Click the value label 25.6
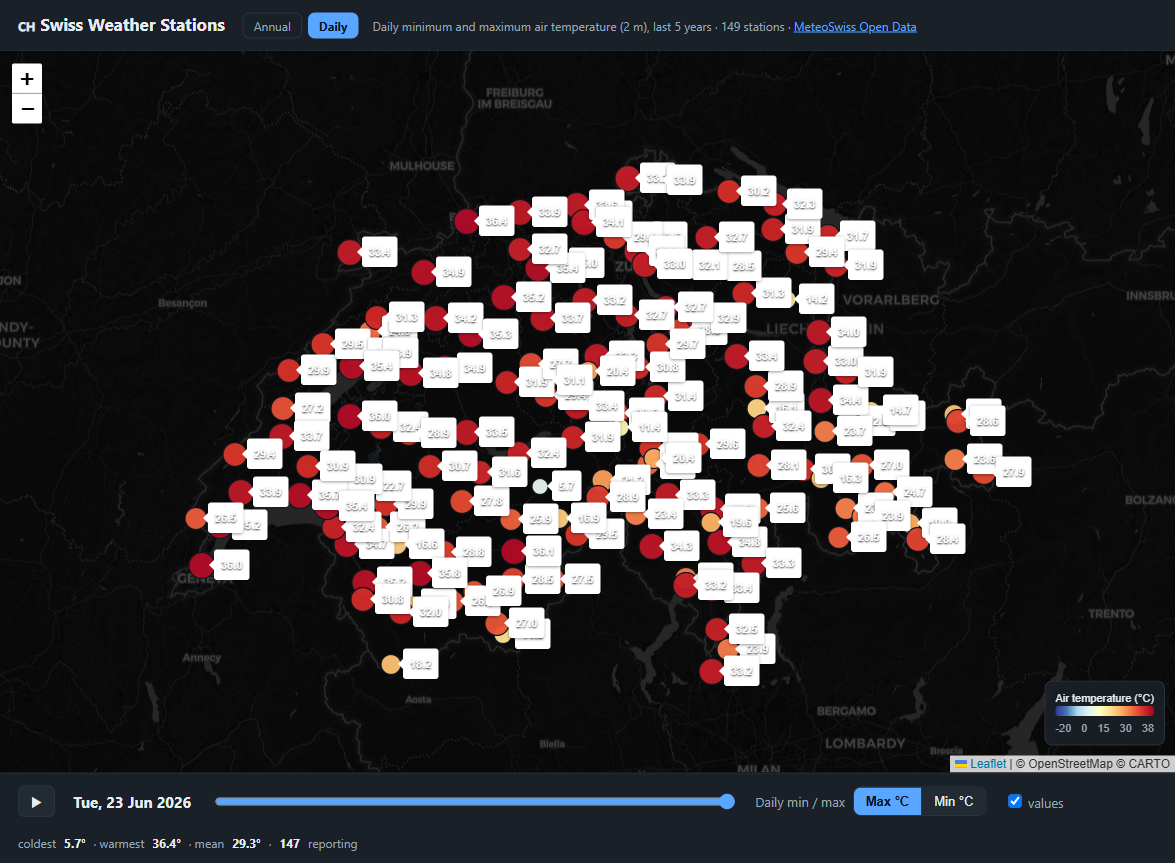Screen dimensions: 1175x863 pos(788,508)
